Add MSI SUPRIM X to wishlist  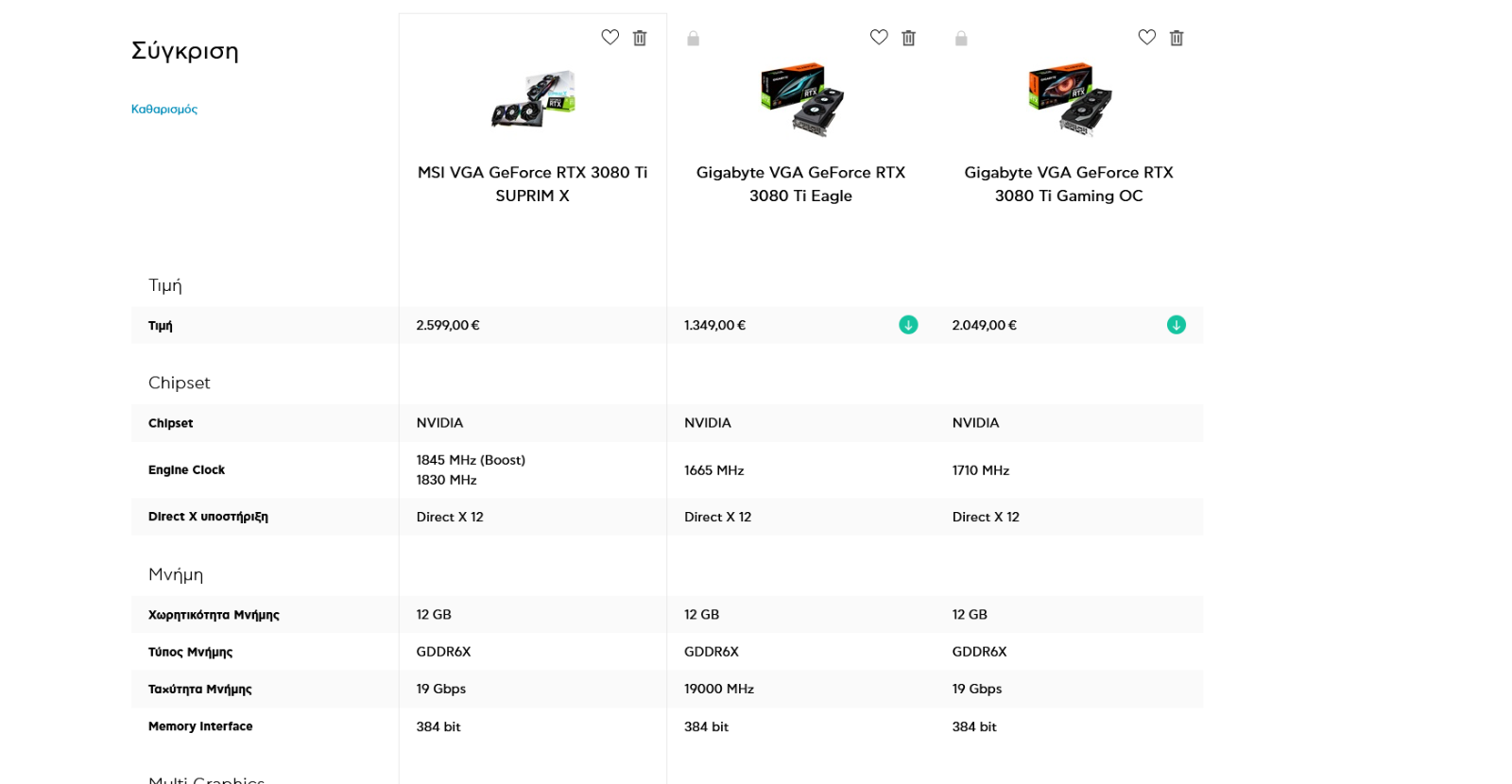pos(610,38)
